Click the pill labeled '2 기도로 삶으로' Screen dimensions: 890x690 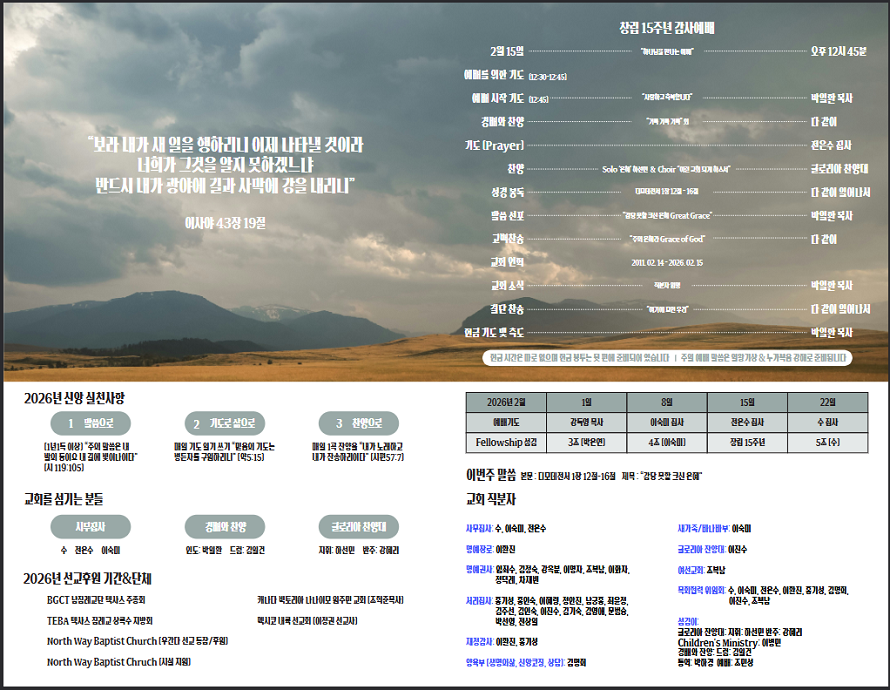coord(225,423)
